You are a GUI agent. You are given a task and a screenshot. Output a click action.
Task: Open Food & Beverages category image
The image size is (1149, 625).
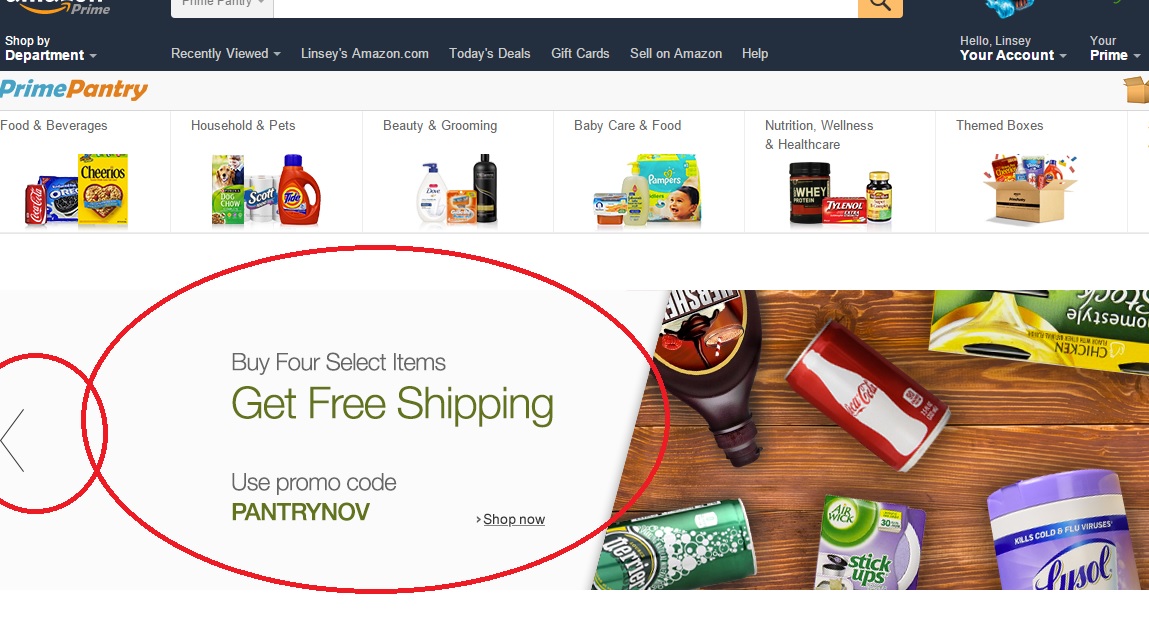[76, 190]
